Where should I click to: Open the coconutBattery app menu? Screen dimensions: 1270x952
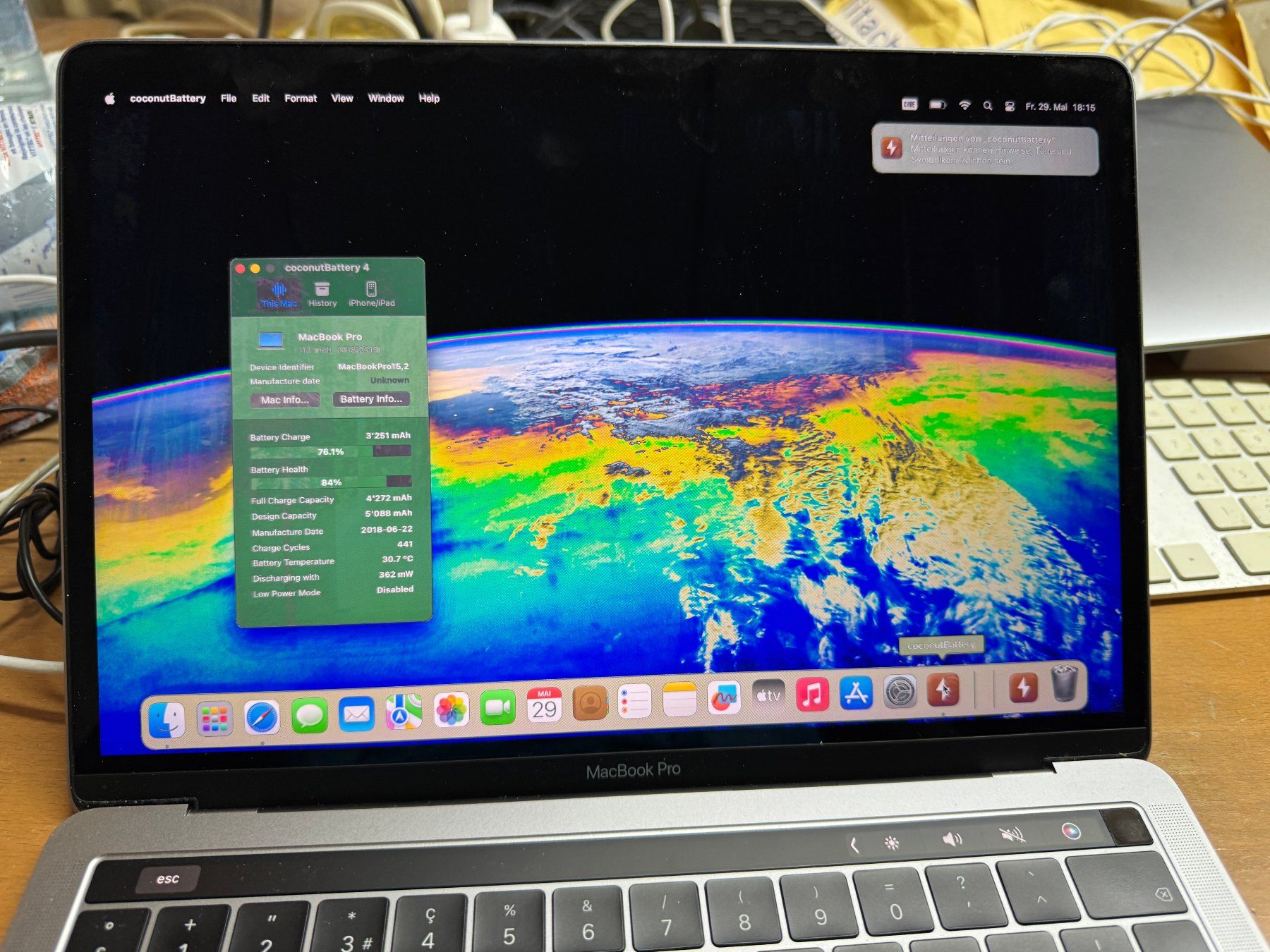coord(168,98)
